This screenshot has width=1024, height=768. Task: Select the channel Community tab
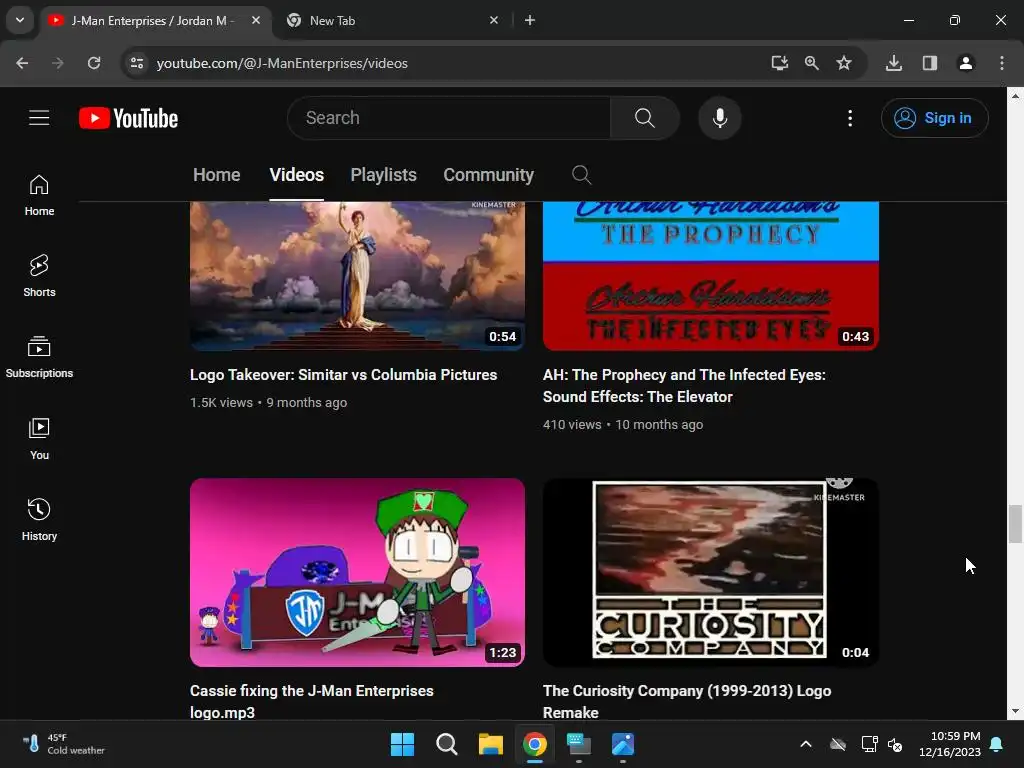tap(488, 175)
